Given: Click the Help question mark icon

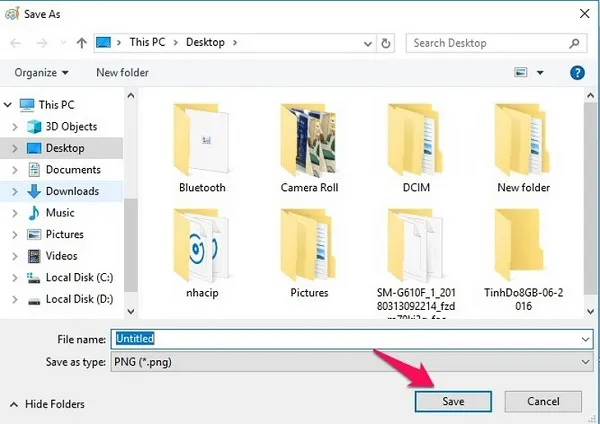Looking at the screenshot, I should pos(577,73).
